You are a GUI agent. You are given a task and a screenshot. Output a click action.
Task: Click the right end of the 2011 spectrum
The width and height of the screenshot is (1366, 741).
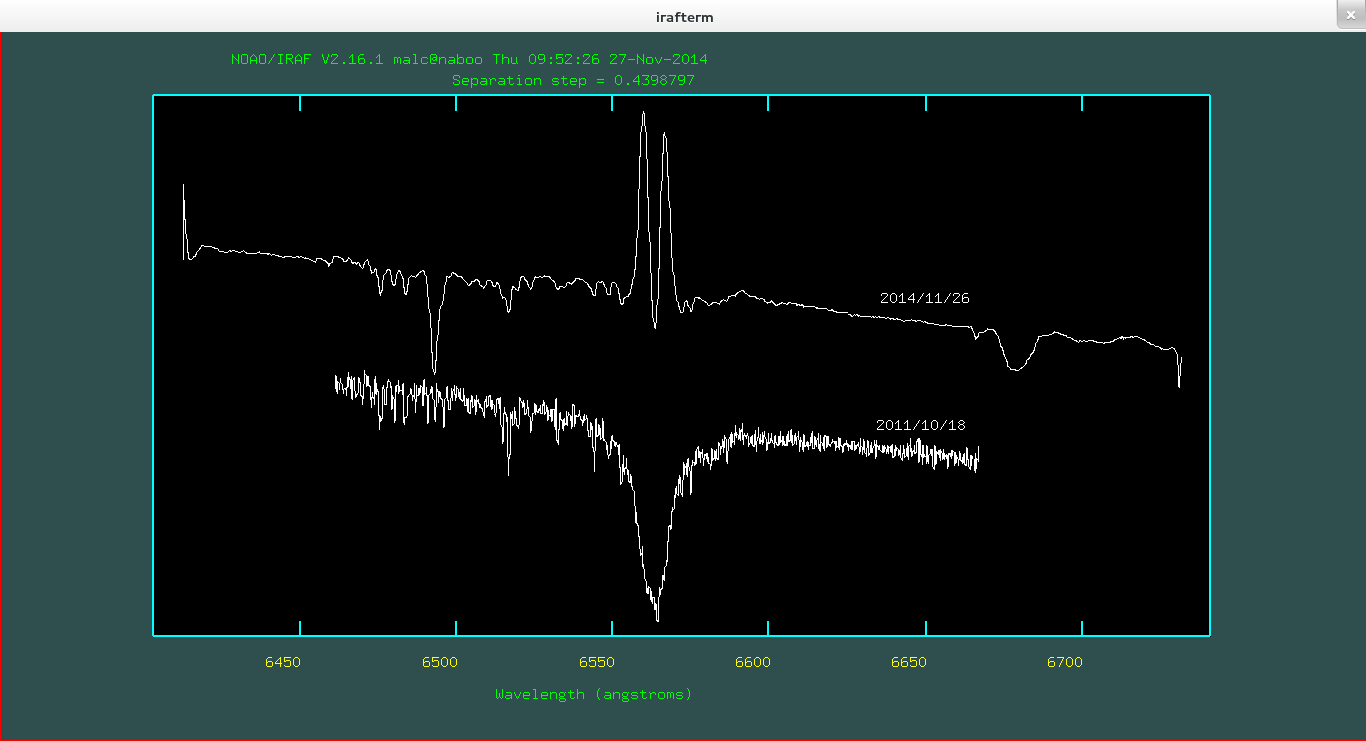click(x=977, y=459)
